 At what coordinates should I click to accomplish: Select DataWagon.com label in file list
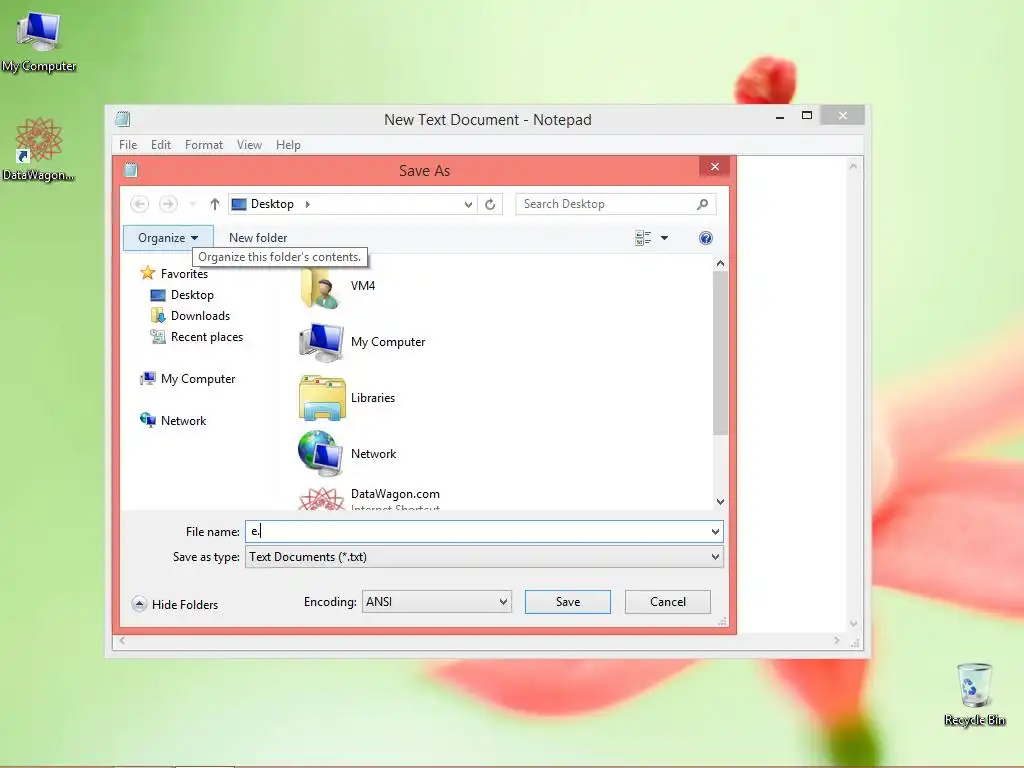[x=395, y=494]
